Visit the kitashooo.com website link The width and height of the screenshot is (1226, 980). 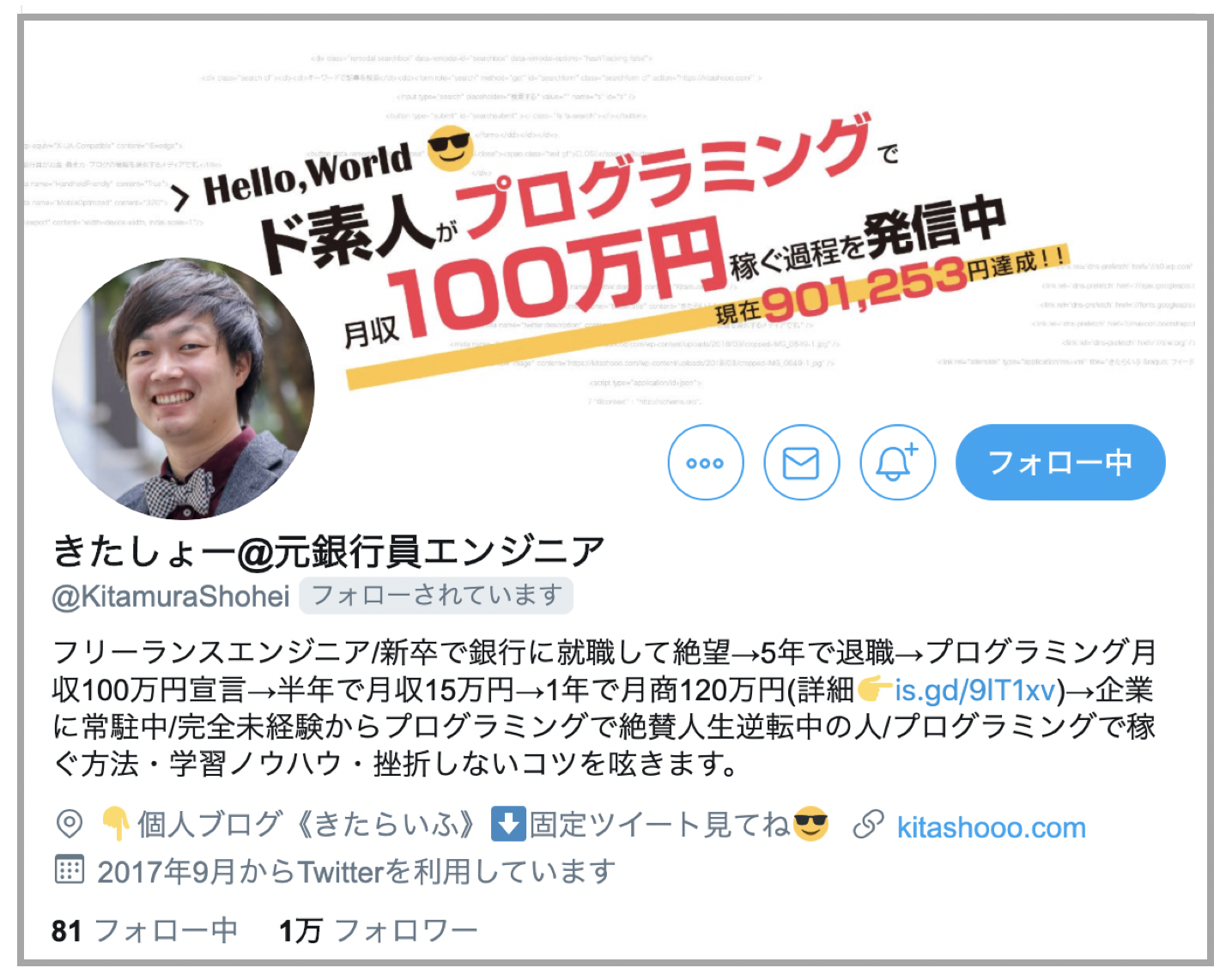[x=991, y=827]
